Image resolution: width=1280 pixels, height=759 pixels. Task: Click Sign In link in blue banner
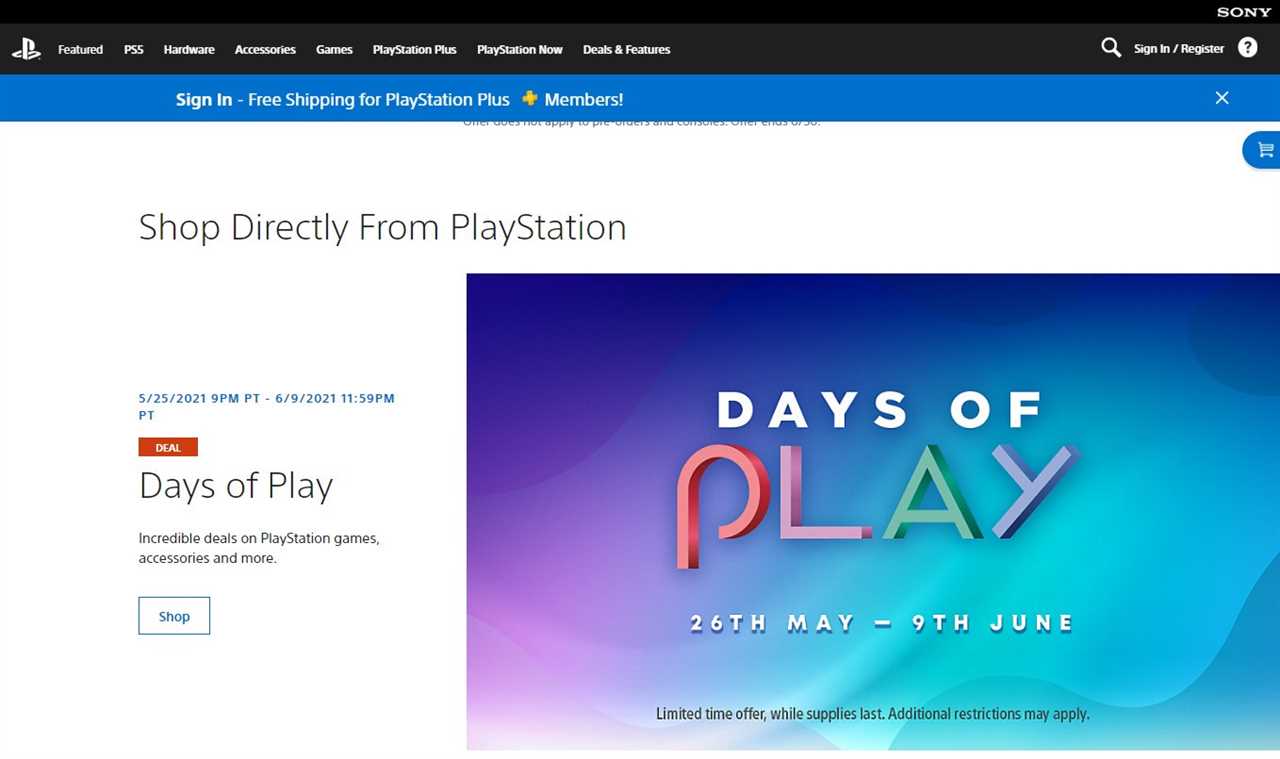click(204, 99)
